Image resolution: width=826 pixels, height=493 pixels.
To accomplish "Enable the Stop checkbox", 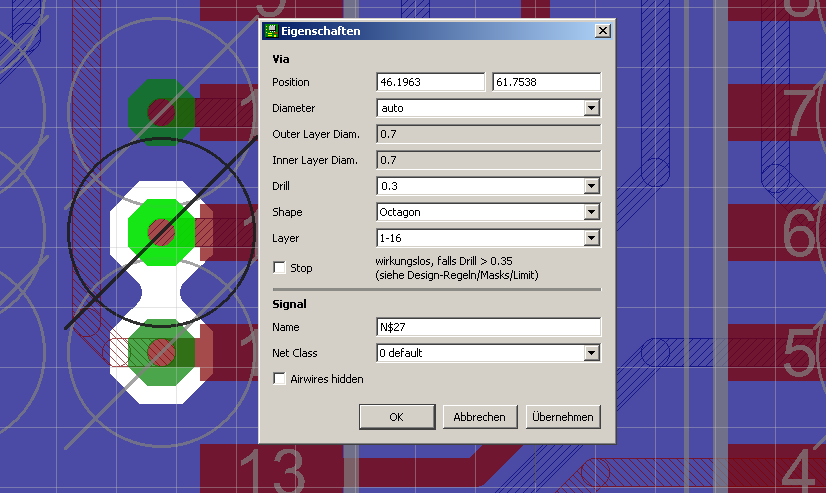I will point(279,268).
